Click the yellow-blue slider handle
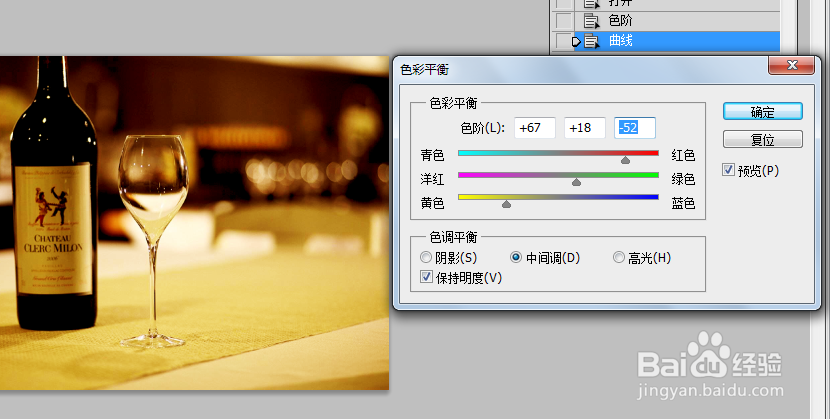 (507, 204)
